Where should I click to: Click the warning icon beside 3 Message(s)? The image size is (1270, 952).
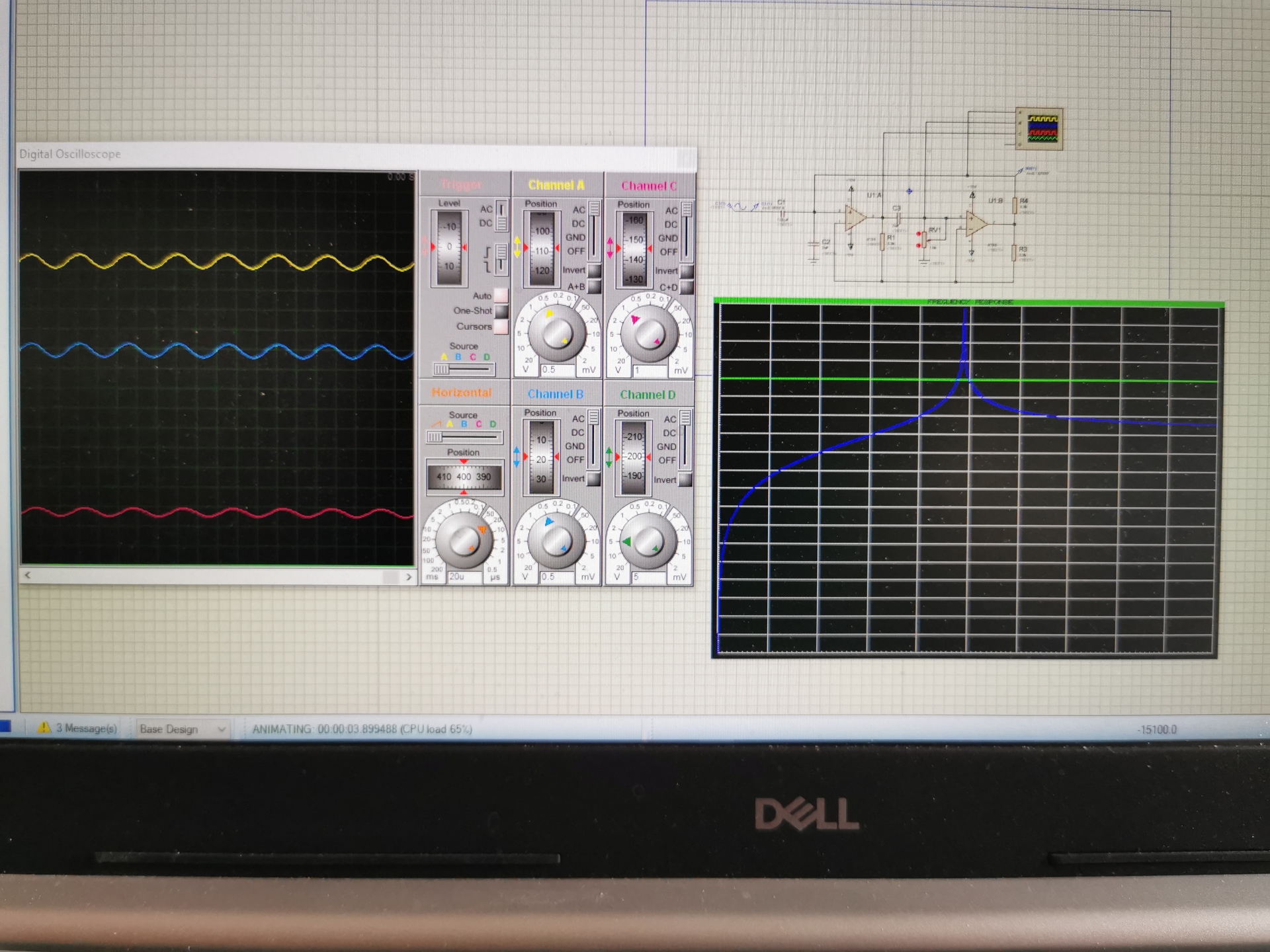pos(44,728)
